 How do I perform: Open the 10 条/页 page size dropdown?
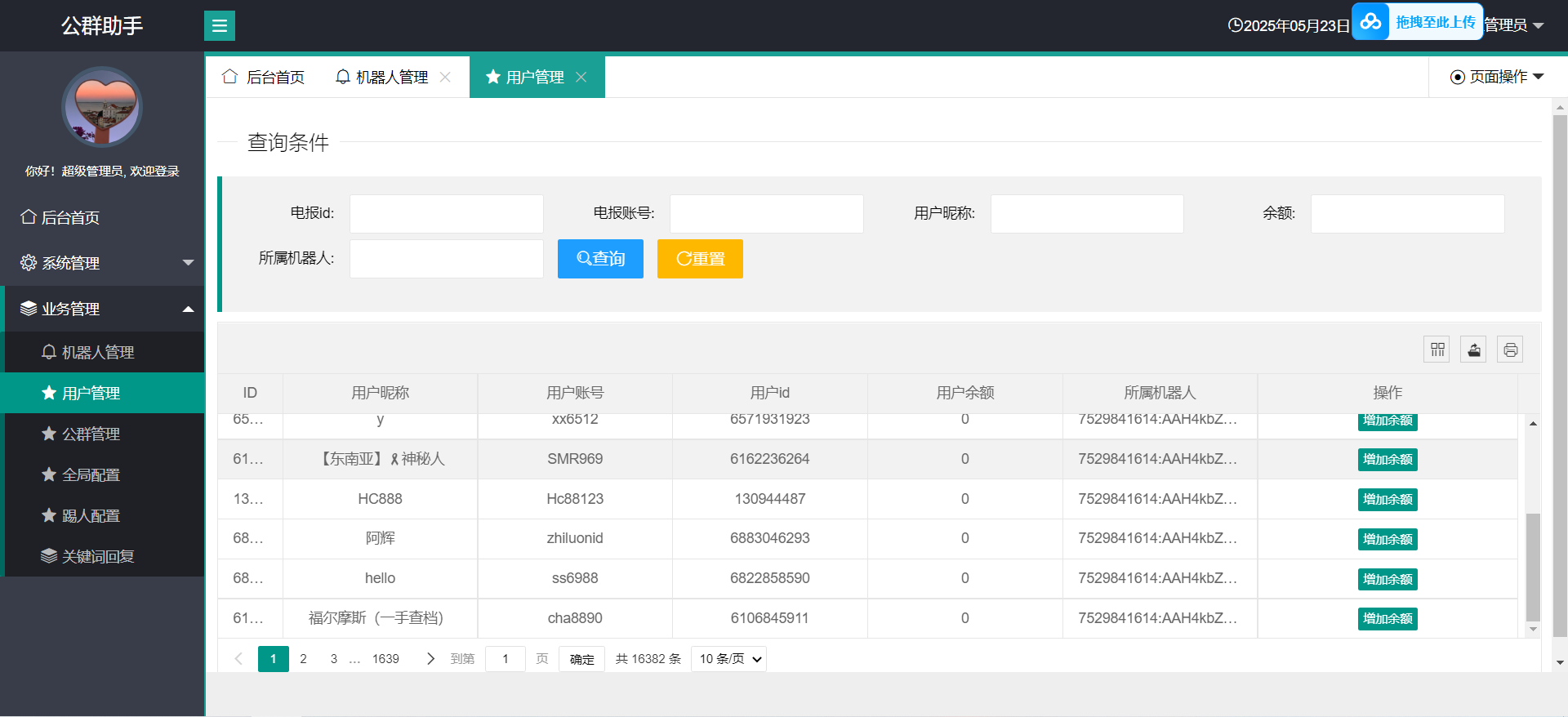tap(728, 659)
